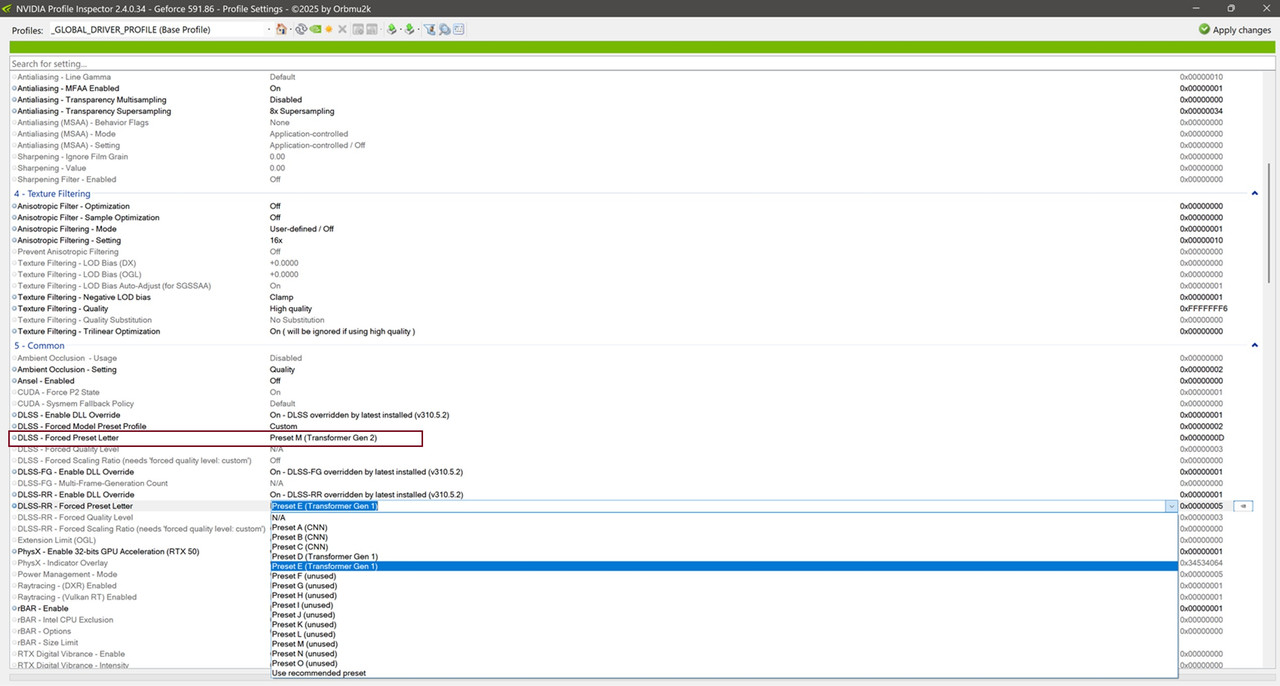1280x686 pixels.
Task: Choose Preset H (unused)
Action: [724, 596]
